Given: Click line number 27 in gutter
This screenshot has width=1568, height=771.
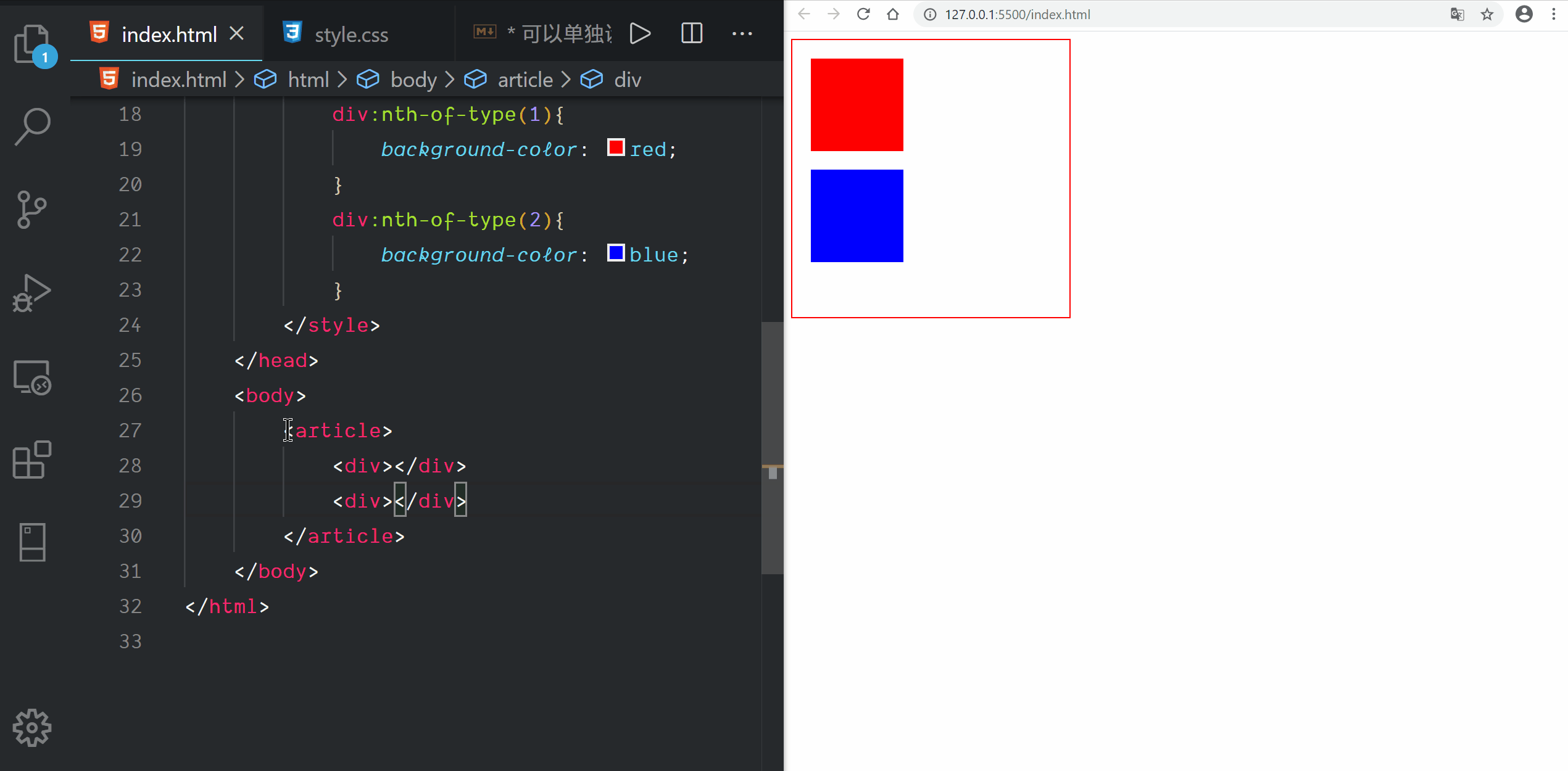Looking at the screenshot, I should (x=130, y=431).
